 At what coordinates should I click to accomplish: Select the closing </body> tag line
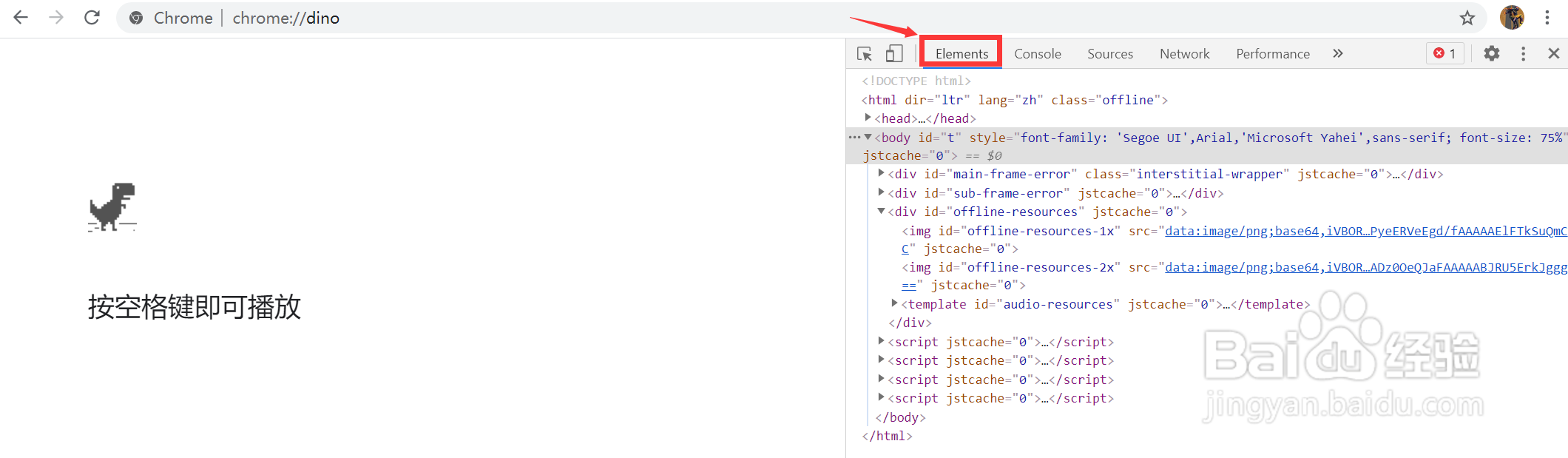[x=900, y=417]
